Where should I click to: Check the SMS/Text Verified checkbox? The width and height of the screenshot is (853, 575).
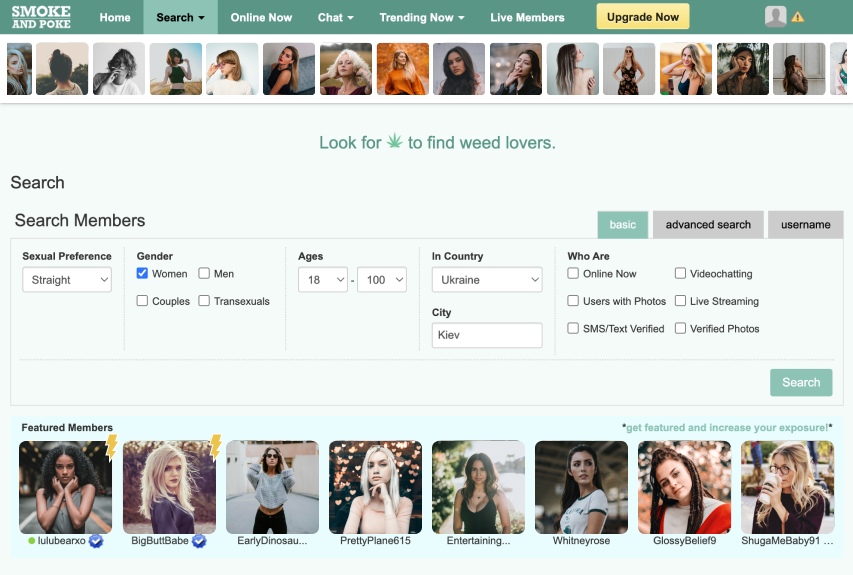[x=573, y=328]
